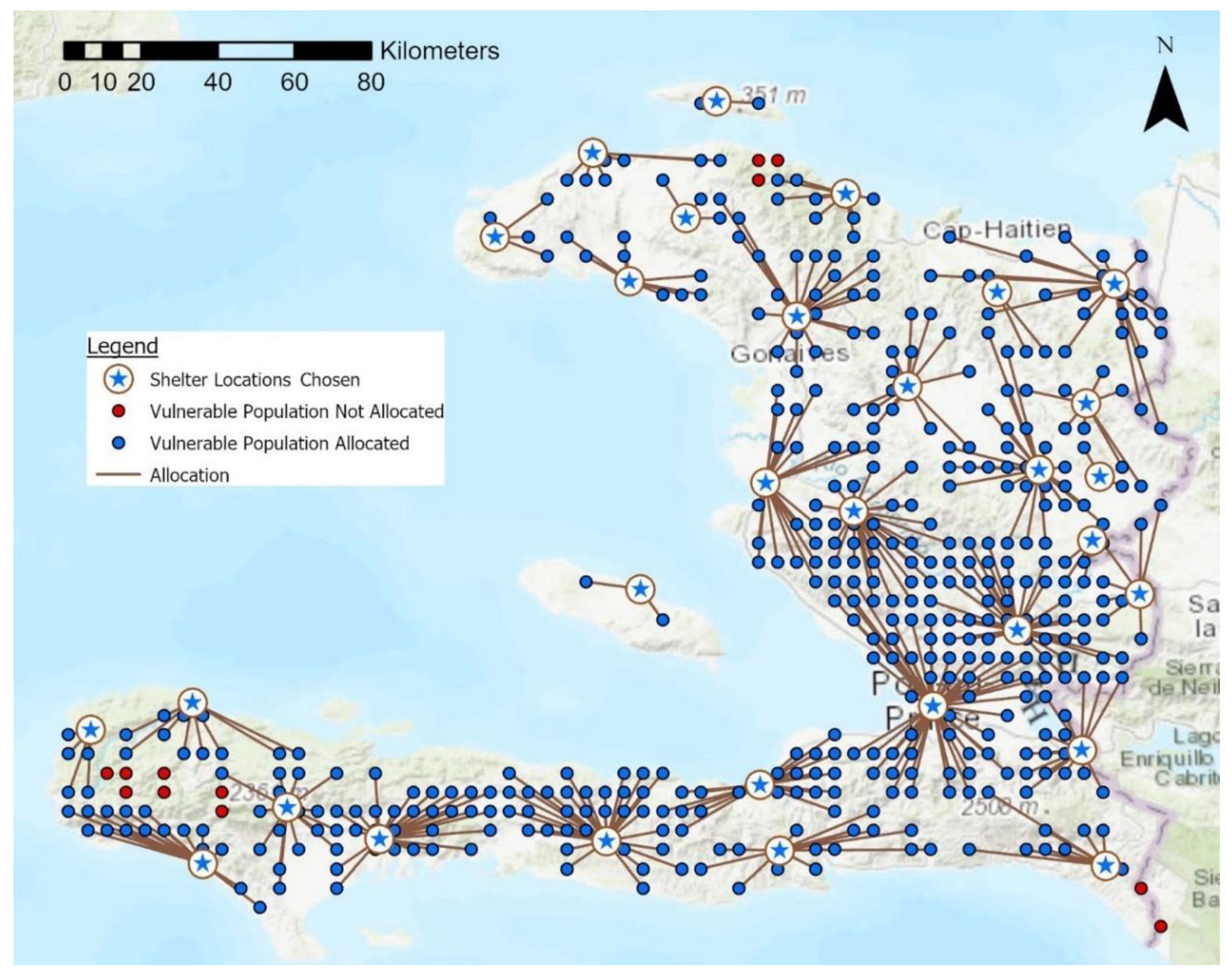Click Vulnerable Population Not Allocated label
This screenshot has height=979, width=1232.
(297, 411)
